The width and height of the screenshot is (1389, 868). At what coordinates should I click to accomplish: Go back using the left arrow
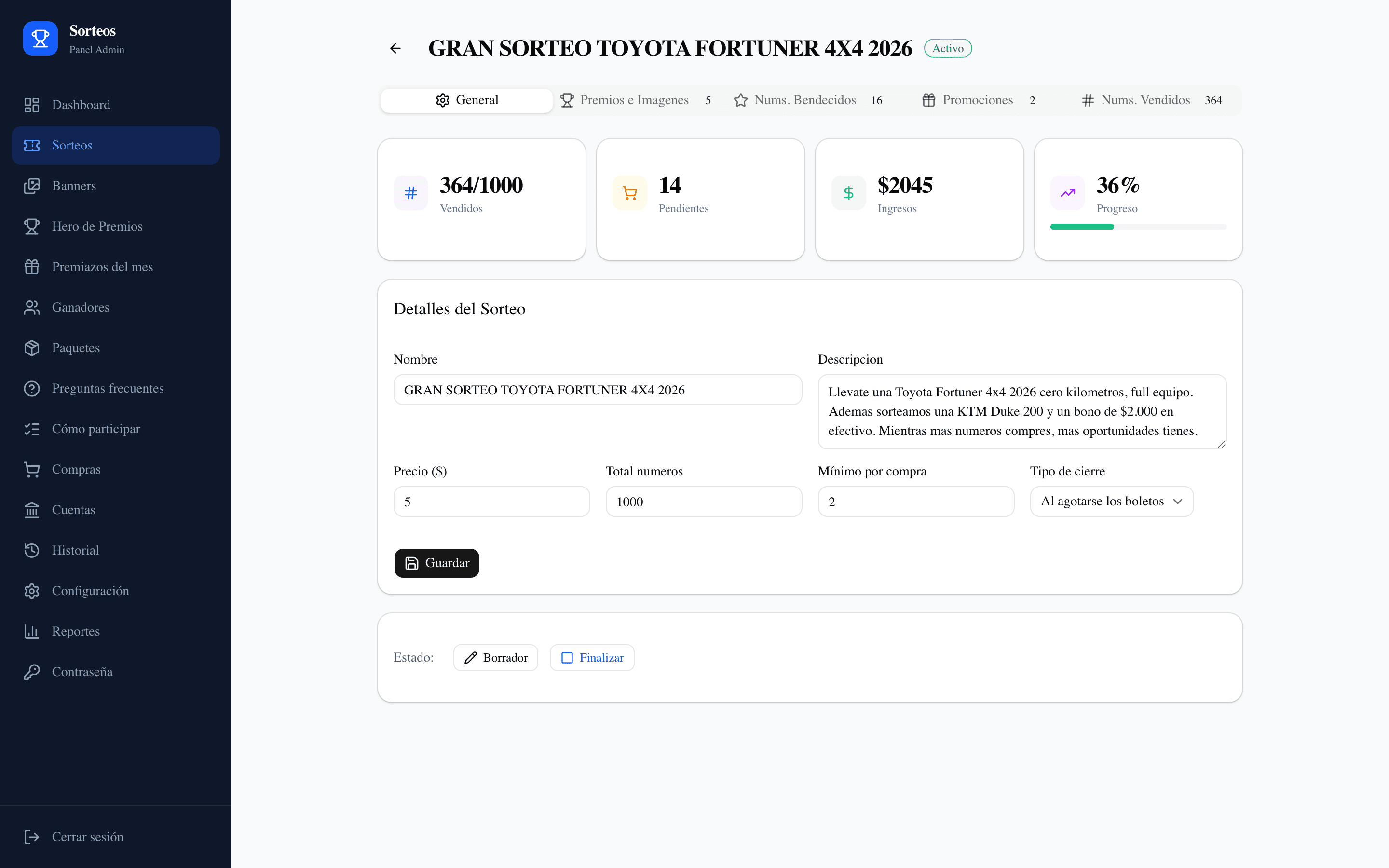pos(395,48)
